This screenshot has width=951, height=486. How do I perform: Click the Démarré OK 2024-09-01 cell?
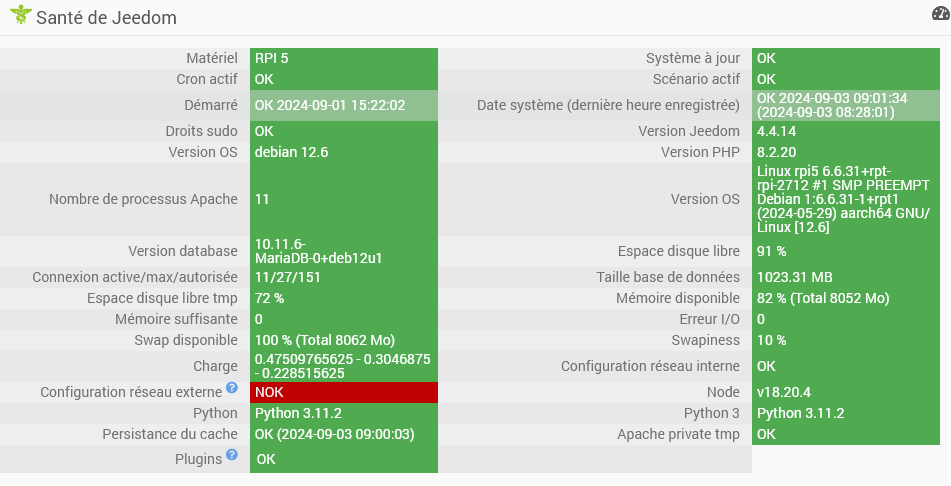[344, 105]
